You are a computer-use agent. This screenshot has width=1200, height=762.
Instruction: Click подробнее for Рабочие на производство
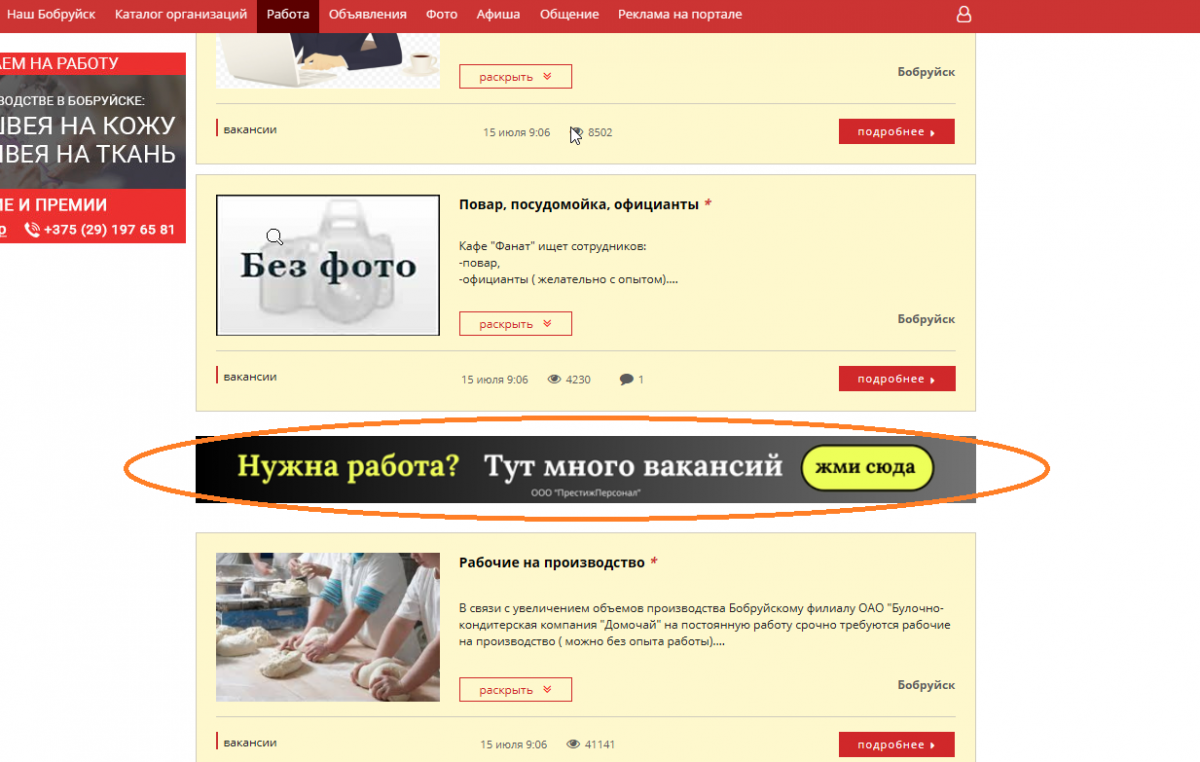point(897,745)
